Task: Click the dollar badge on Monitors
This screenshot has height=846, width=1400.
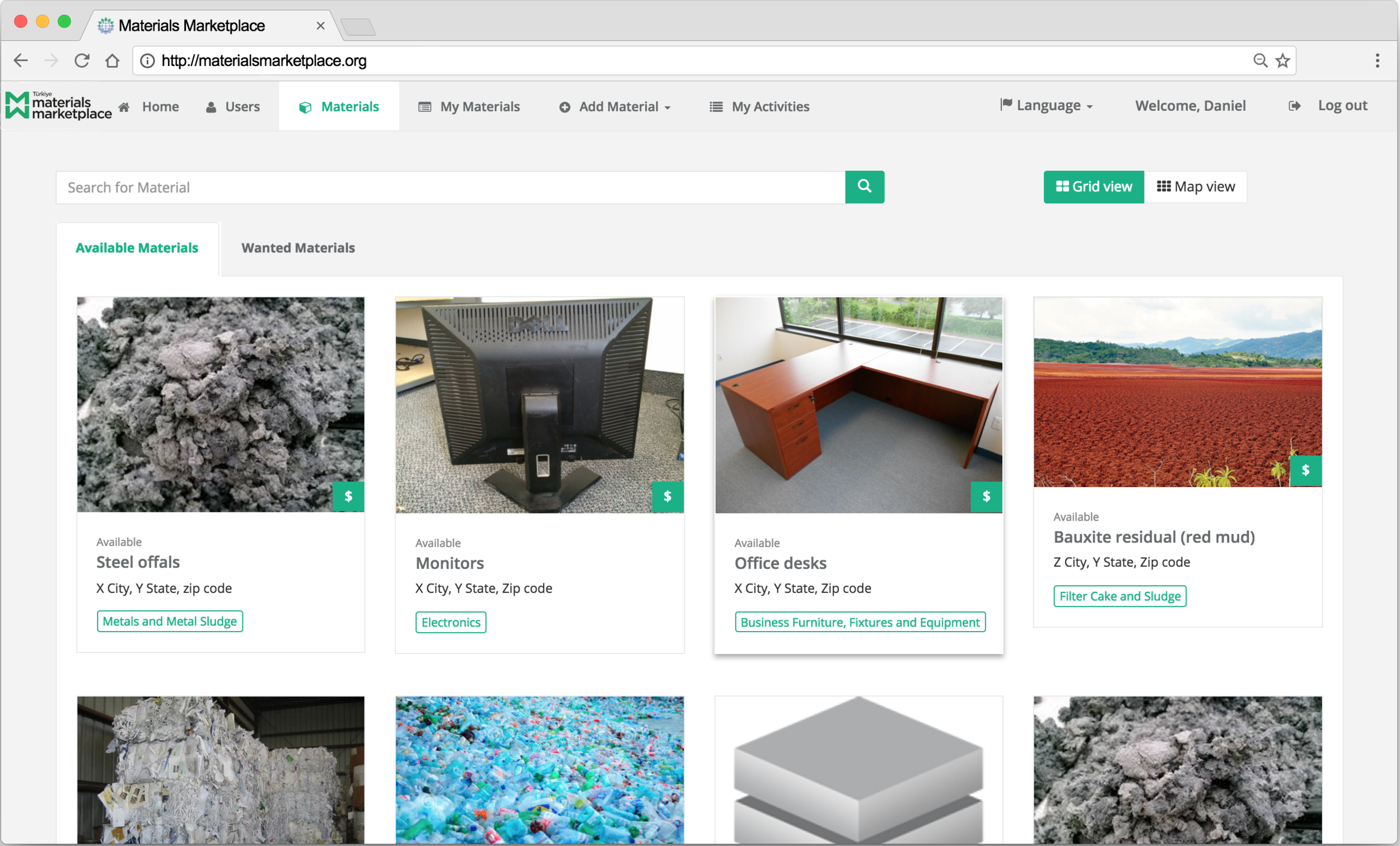Action: coord(668,496)
